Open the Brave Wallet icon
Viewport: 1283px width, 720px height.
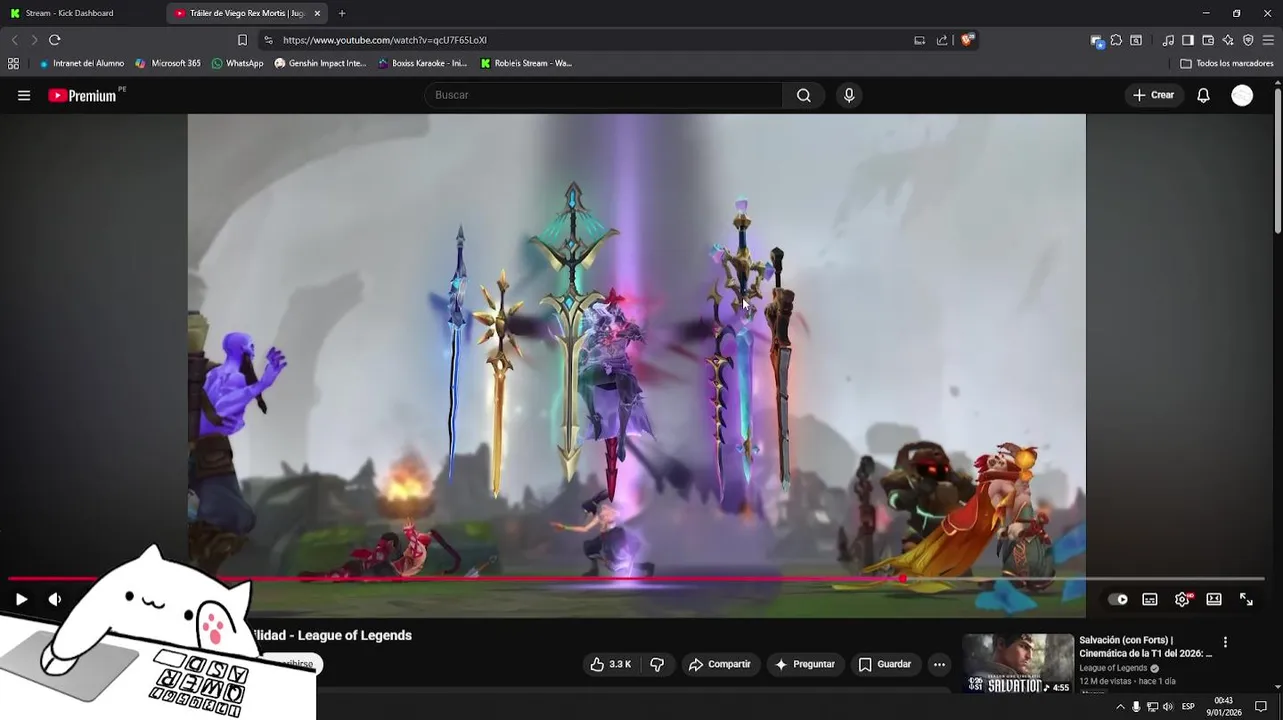pos(1208,40)
